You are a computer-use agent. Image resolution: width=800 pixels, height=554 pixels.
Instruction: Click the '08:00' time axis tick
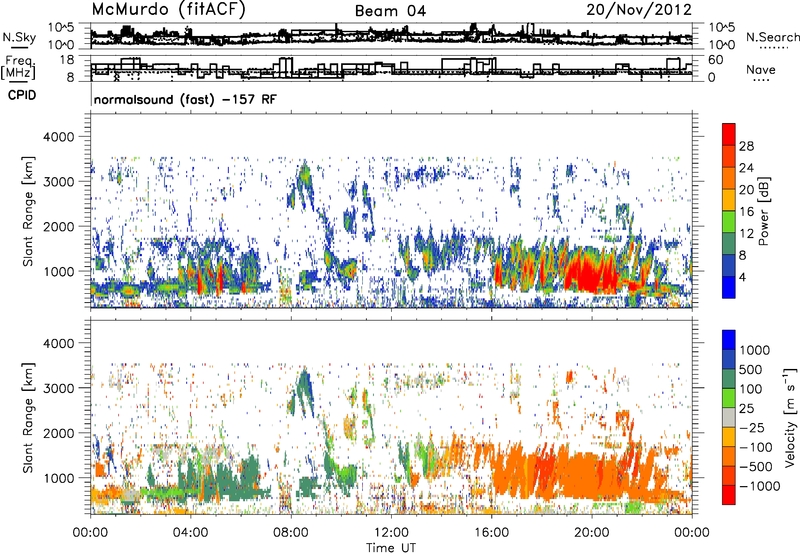click(291, 533)
